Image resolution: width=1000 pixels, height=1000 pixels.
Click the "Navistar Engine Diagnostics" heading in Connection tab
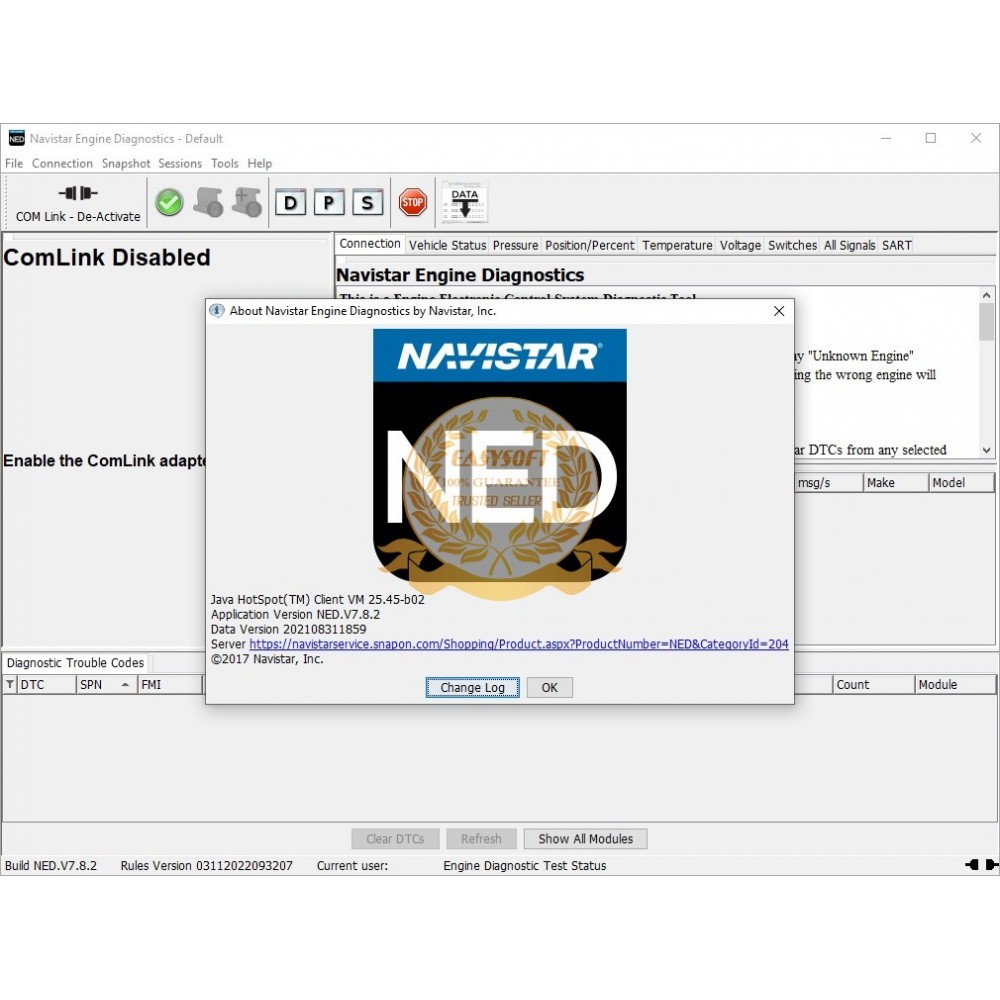(460, 275)
